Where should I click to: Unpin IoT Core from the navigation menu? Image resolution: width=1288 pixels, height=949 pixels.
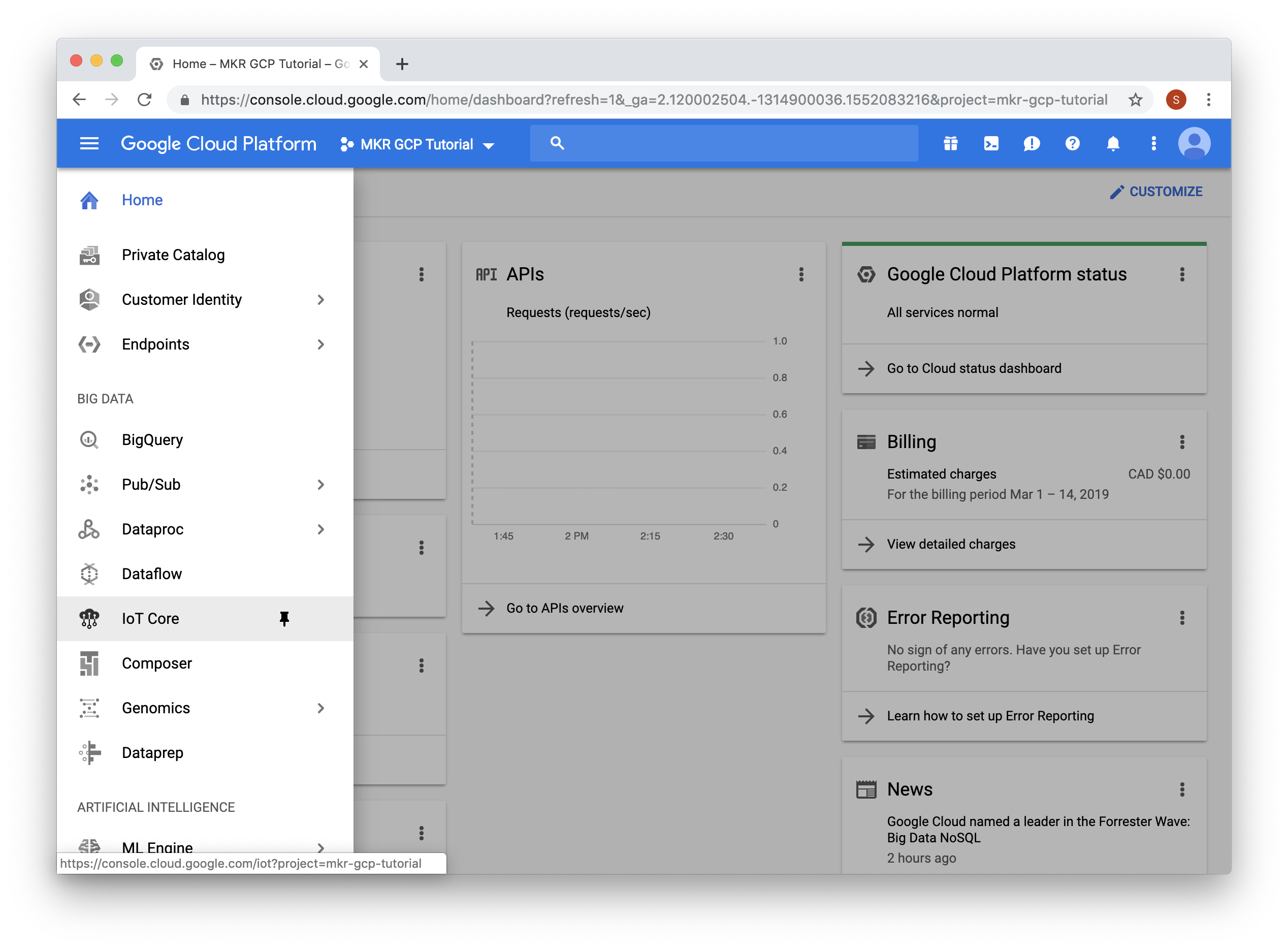coord(284,619)
